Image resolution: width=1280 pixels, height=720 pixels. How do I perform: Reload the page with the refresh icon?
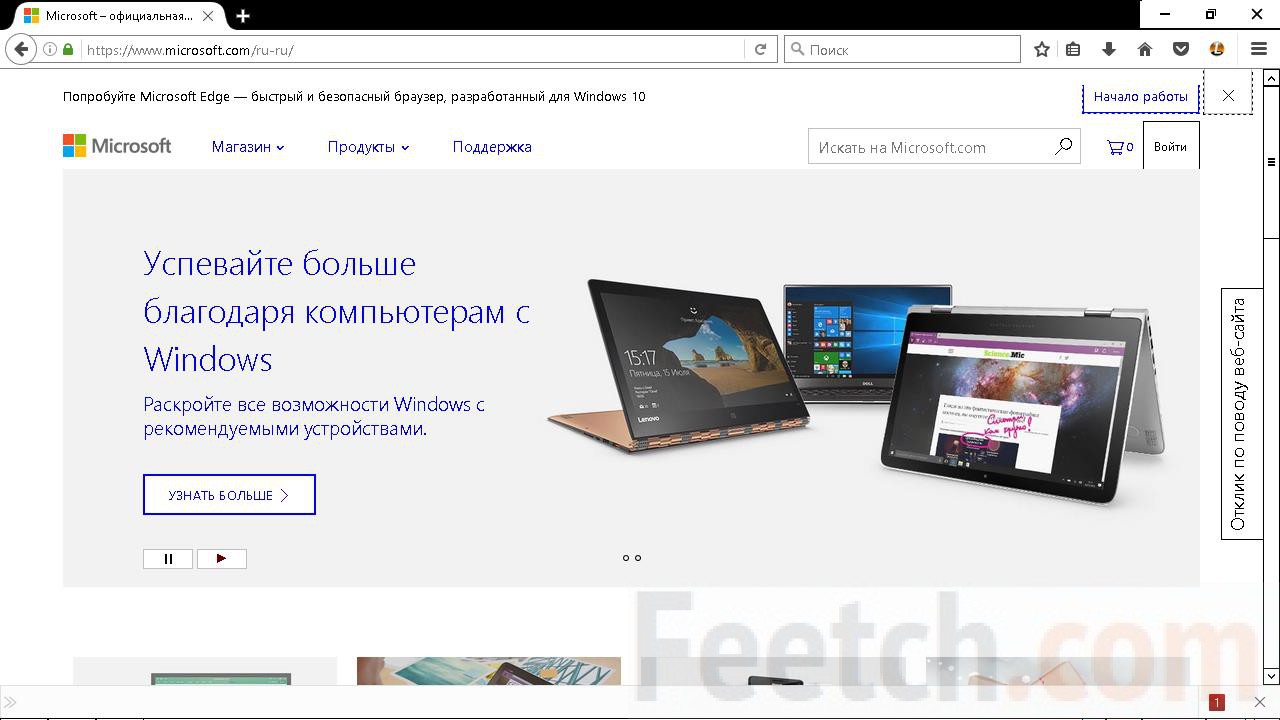(x=760, y=49)
